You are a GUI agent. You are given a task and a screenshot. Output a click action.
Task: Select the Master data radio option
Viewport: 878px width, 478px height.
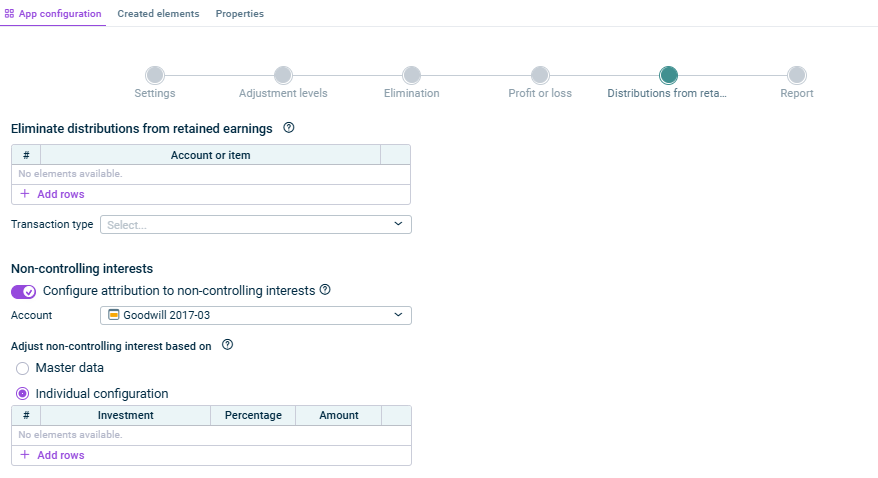pos(23,368)
